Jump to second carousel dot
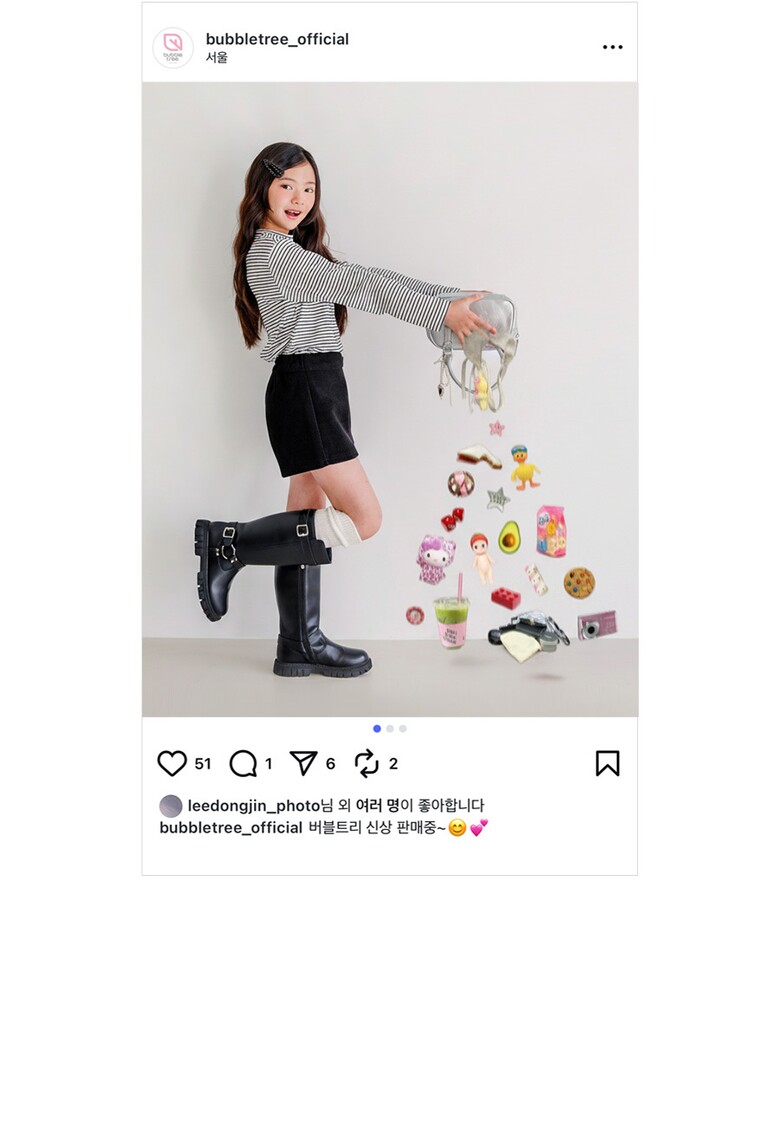The width and height of the screenshot is (780, 1134). 390,728
